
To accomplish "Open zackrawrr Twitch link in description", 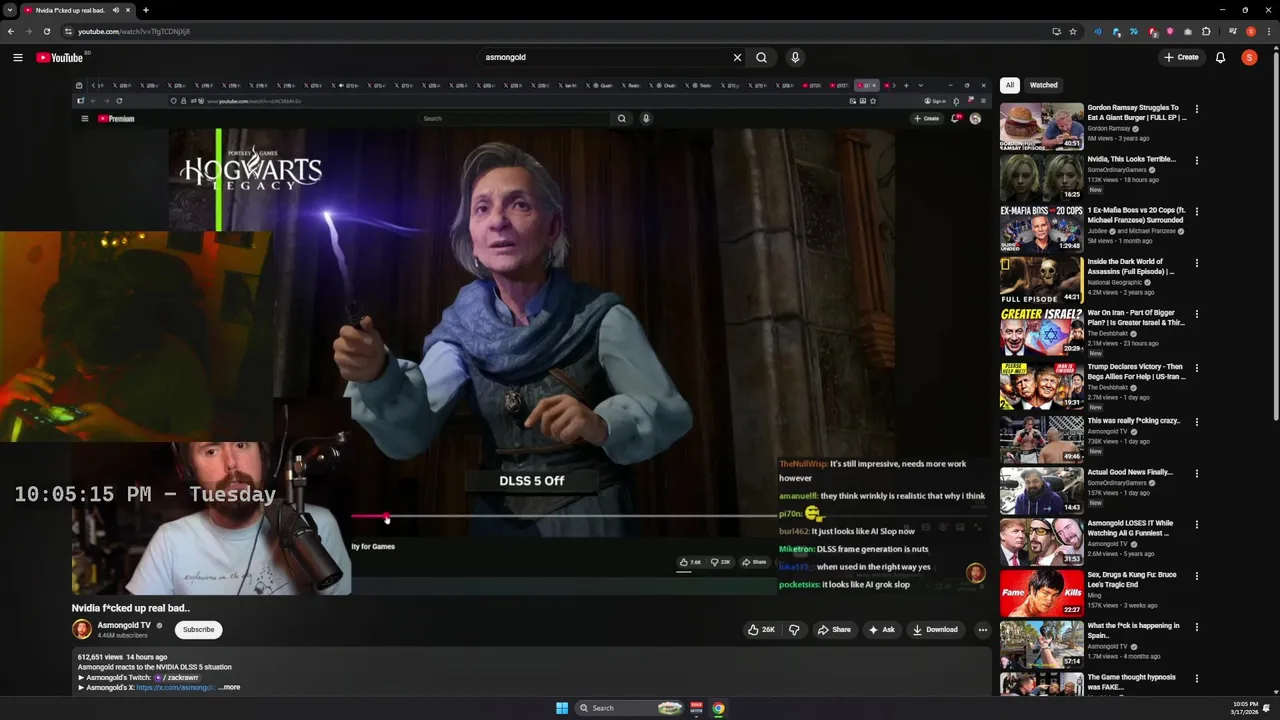I will 176,678.
